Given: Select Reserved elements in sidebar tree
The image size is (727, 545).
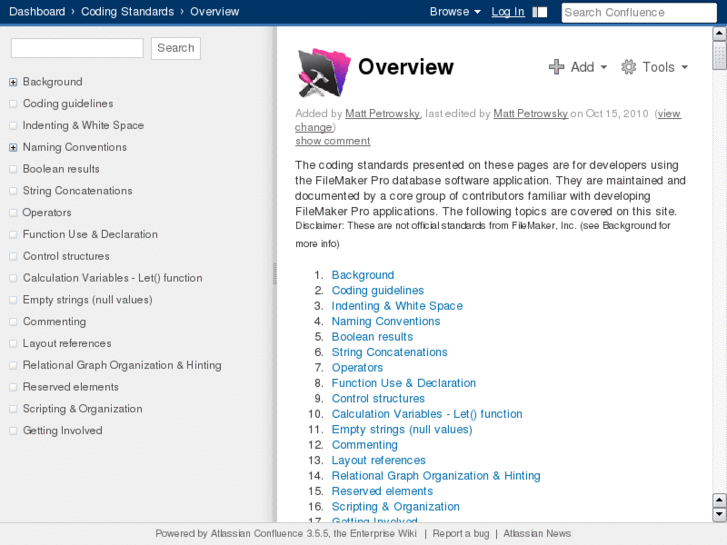Looking at the screenshot, I should coord(70,387).
